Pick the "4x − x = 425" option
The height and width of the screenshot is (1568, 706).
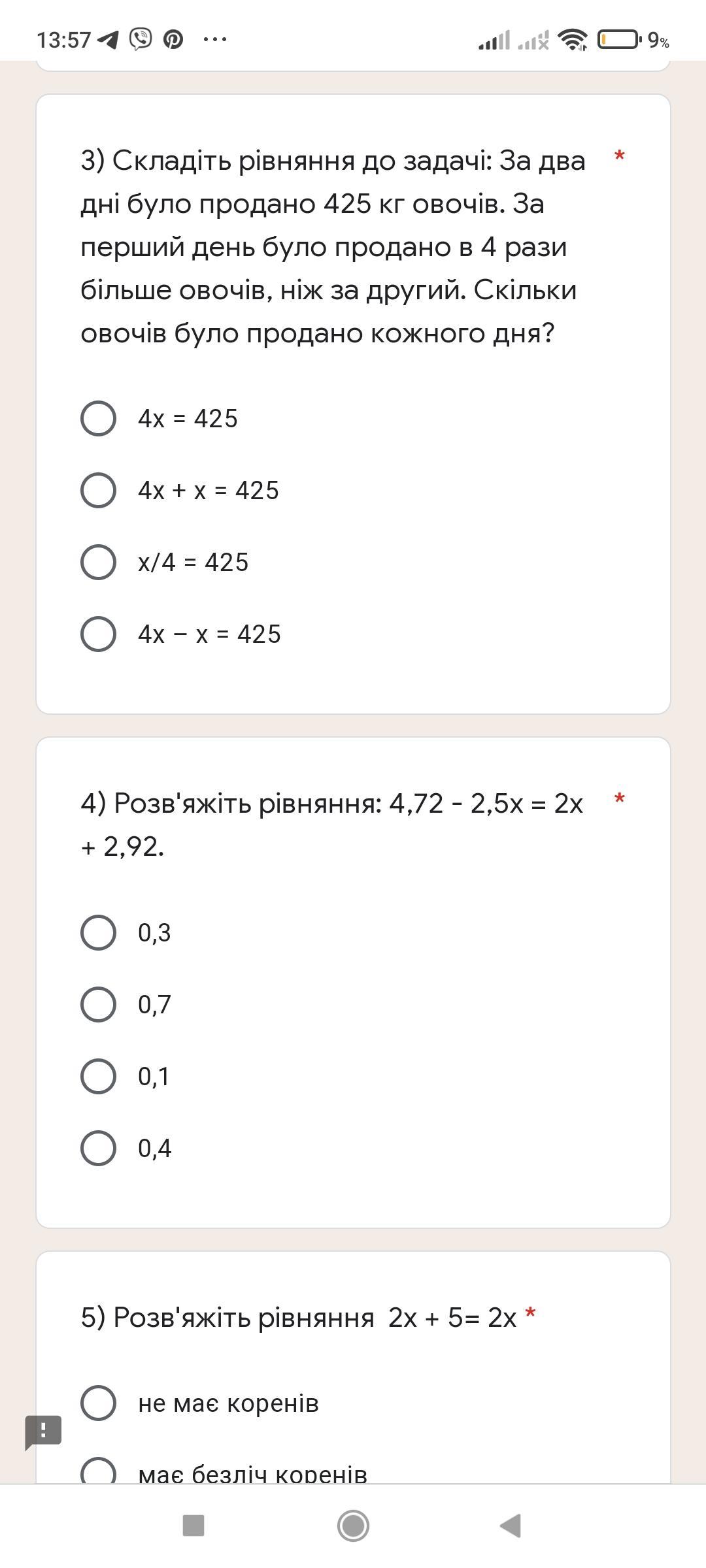pos(99,634)
